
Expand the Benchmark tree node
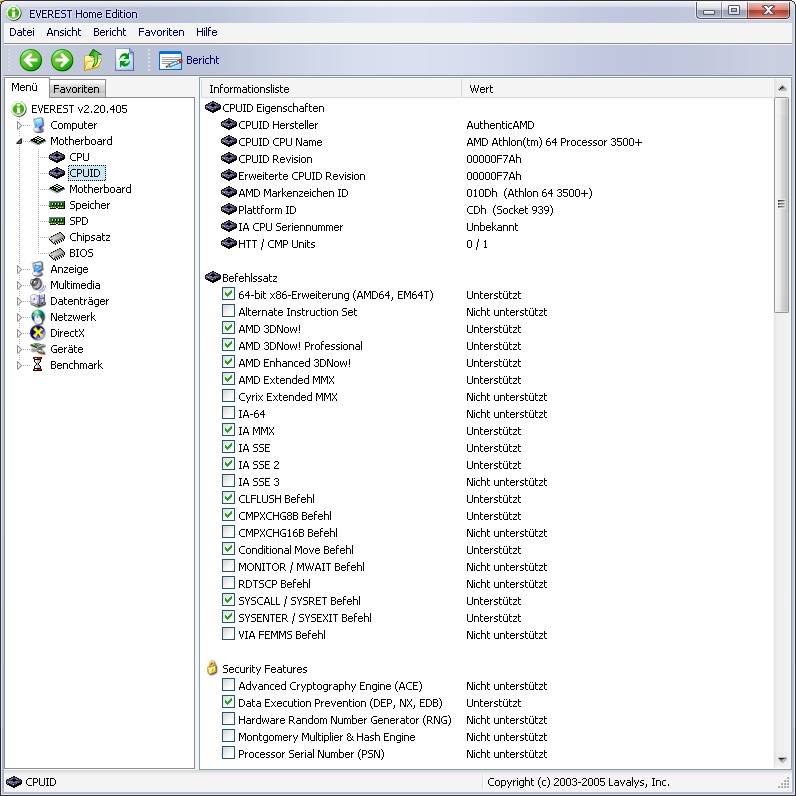click(x=19, y=365)
